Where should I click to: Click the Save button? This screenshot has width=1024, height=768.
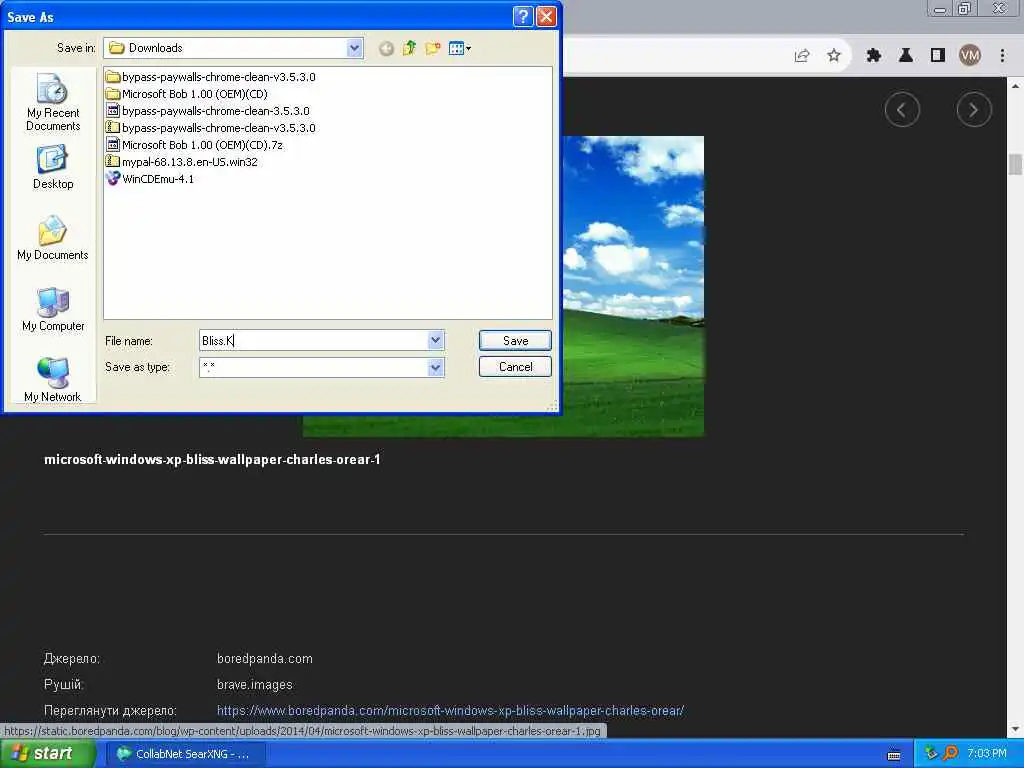pyautogui.click(x=515, y=340)
